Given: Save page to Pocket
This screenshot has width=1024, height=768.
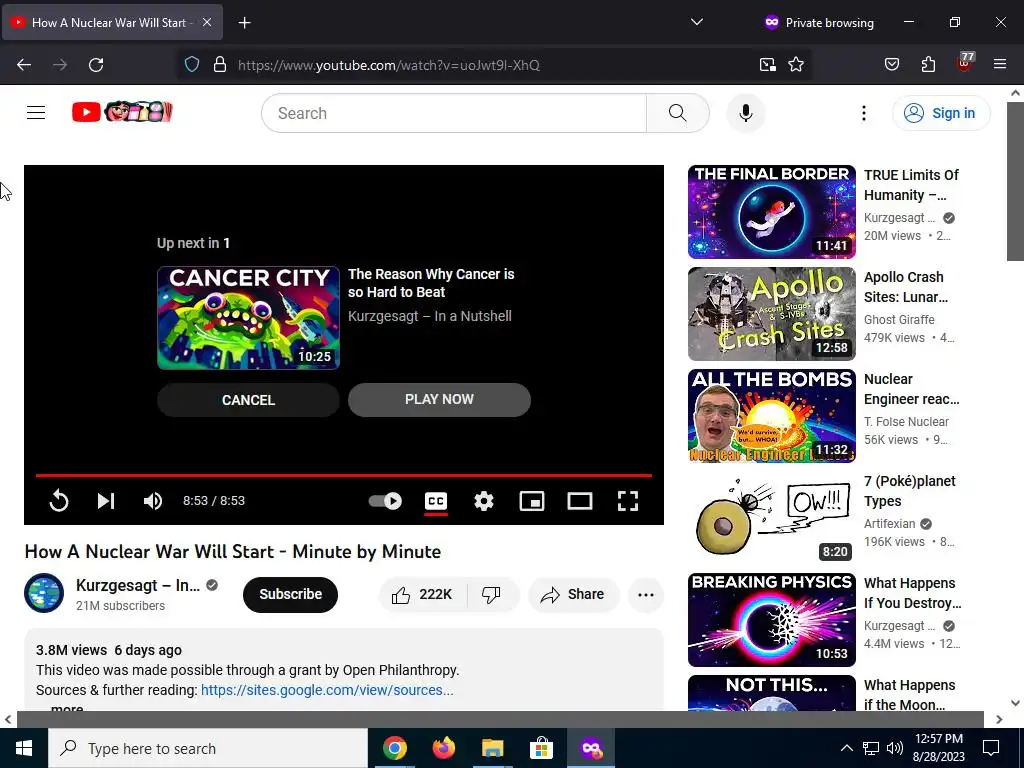Looking at the screenshot, I should (x=891, y=65).
